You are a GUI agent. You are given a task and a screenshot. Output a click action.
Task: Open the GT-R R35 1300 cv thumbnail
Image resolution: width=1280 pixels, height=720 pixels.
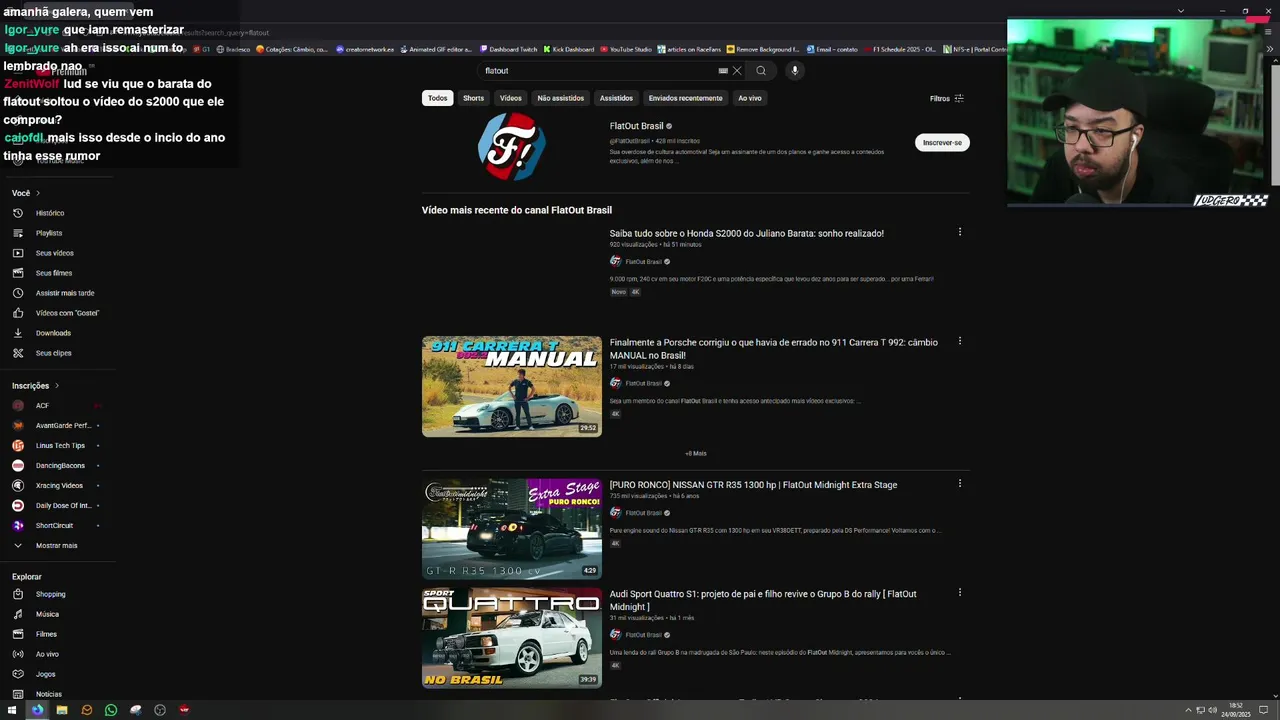(x=512, y=528)
